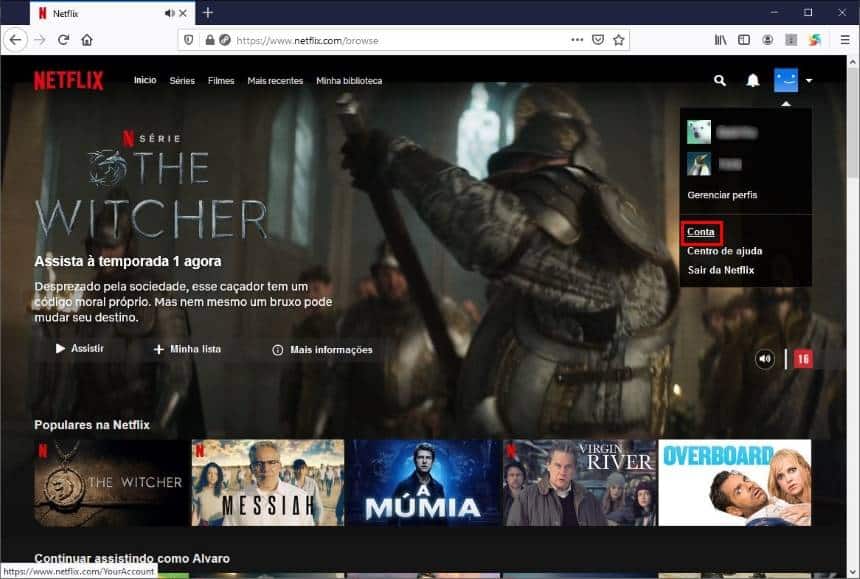
Task: Click the 16 age rating badge
Action: [x=803, y=359]
